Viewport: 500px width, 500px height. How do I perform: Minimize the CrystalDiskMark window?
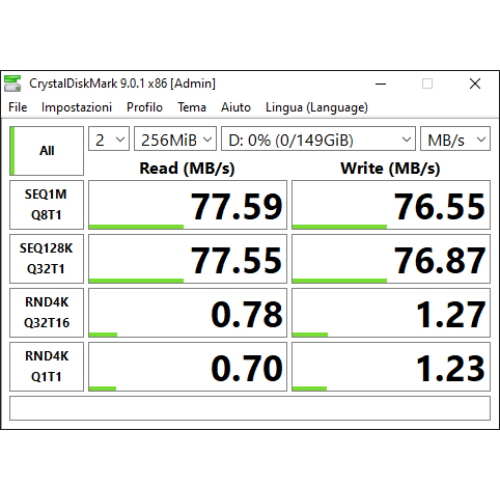click(380, 84)
